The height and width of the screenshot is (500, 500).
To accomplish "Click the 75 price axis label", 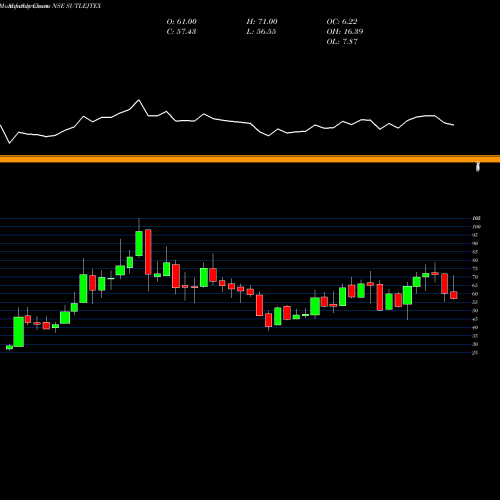I will point(475,269).
